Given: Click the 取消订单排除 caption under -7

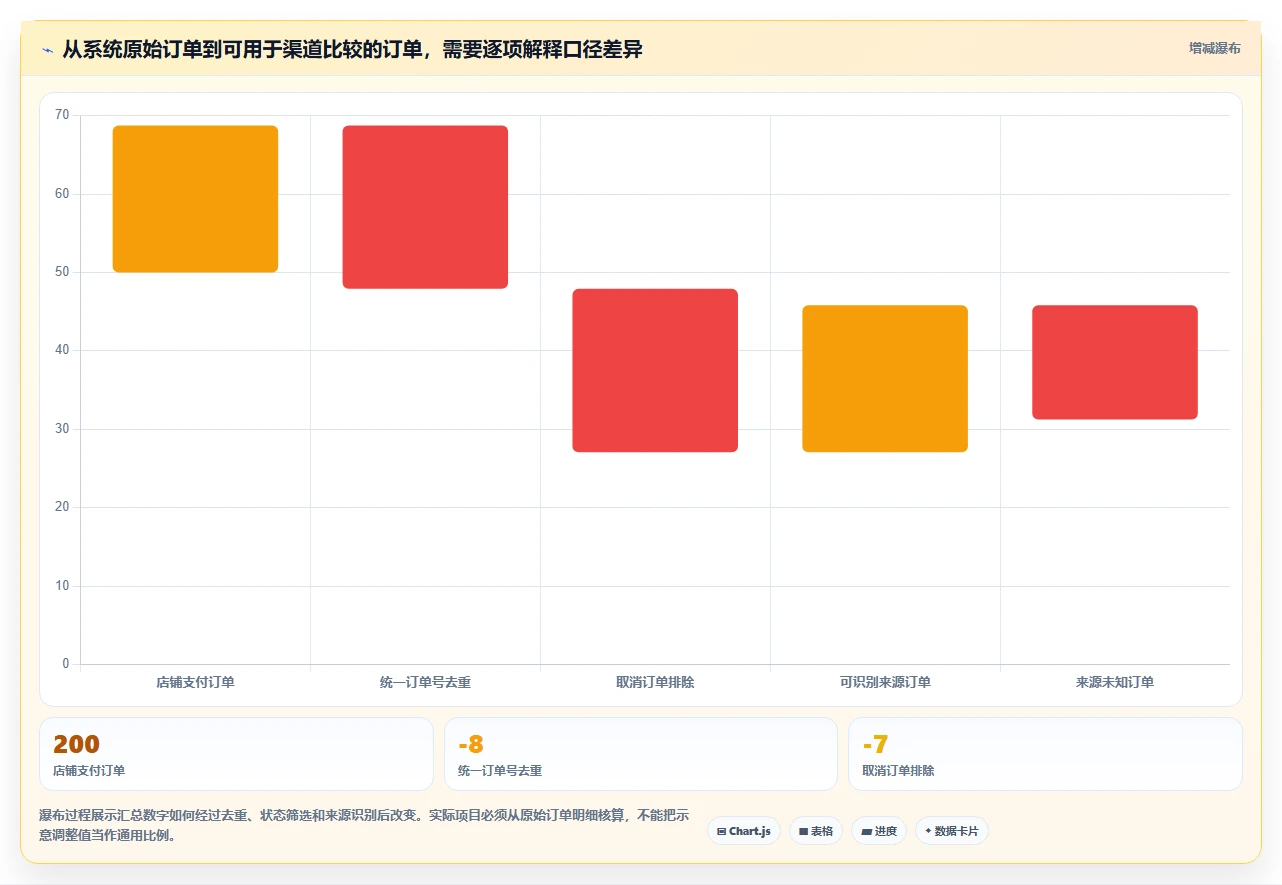Looking at the screenshot, I should (898, 771).
